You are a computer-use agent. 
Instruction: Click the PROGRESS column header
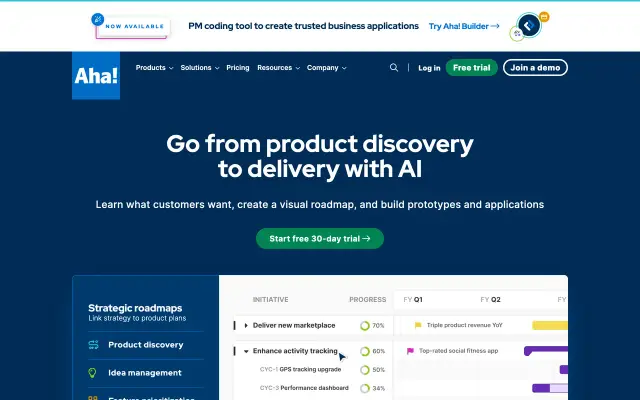tap(367, 300)
